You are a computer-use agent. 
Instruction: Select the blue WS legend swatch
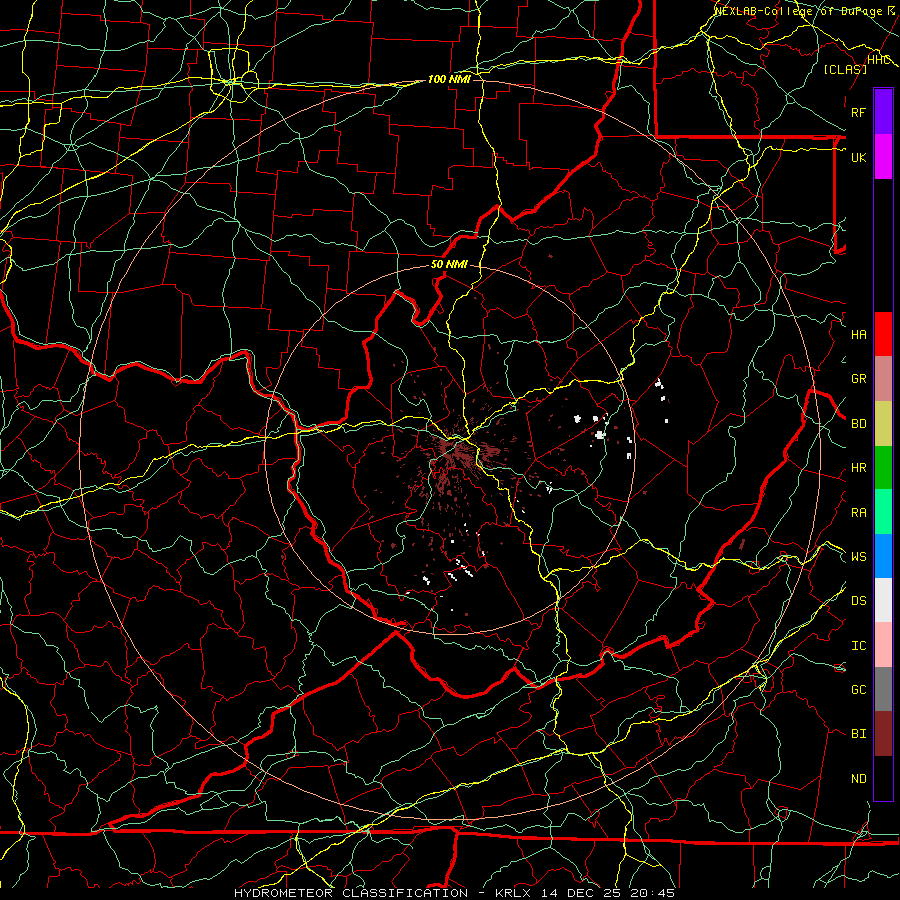(x=883, y=556)
